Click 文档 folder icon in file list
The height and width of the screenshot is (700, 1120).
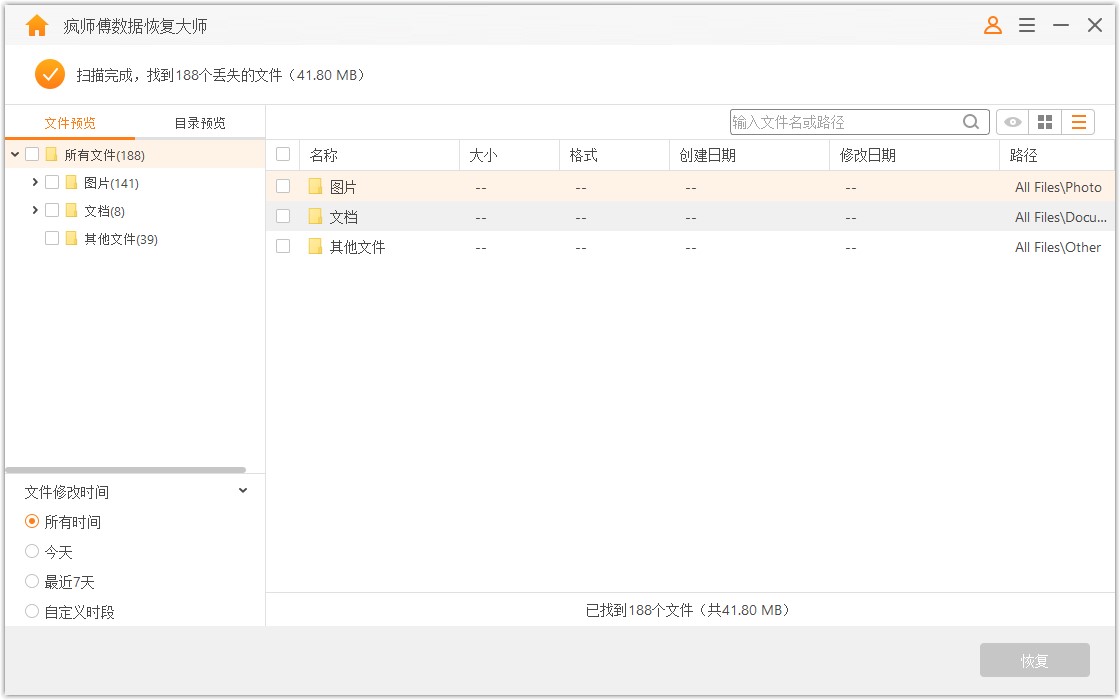tap(315, 216)
